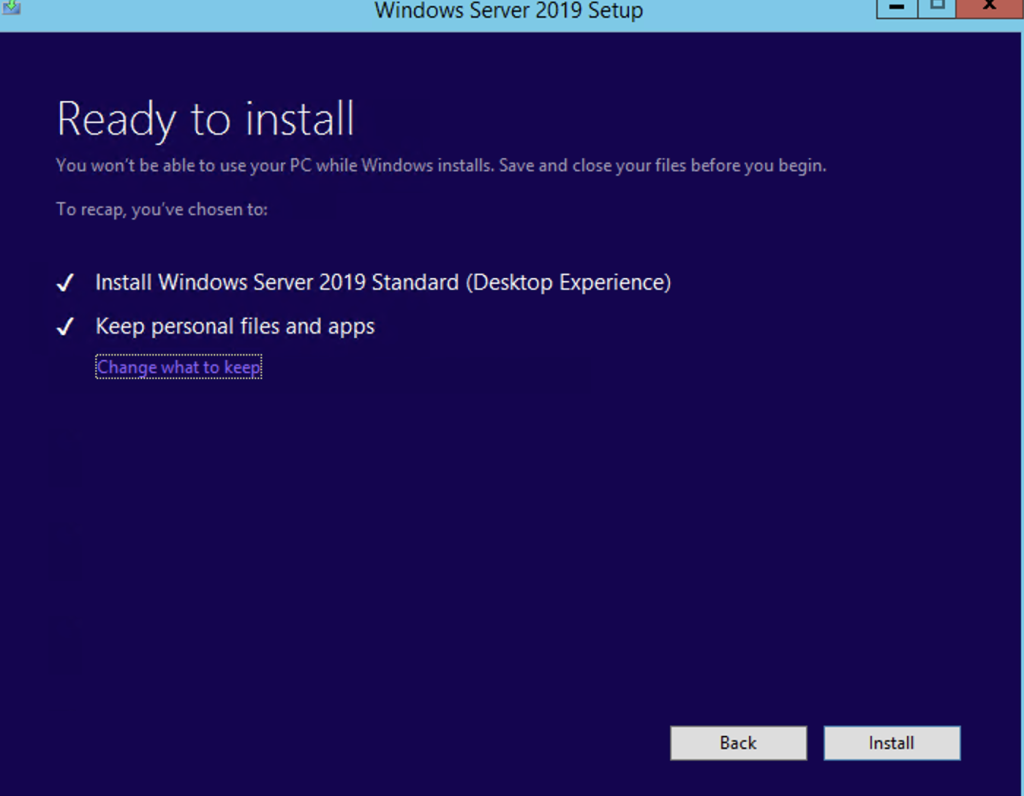Select 'Install Windows Server 2019 Standard (Desktop Experience)' text

coord(383,282)
